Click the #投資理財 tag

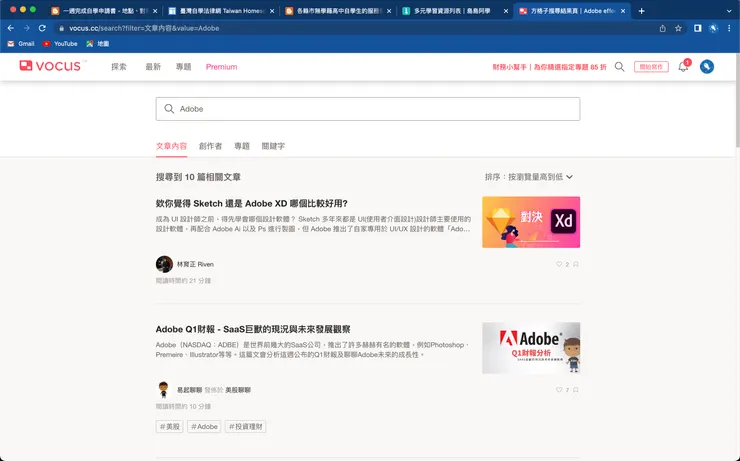click(x=245, y=427)
